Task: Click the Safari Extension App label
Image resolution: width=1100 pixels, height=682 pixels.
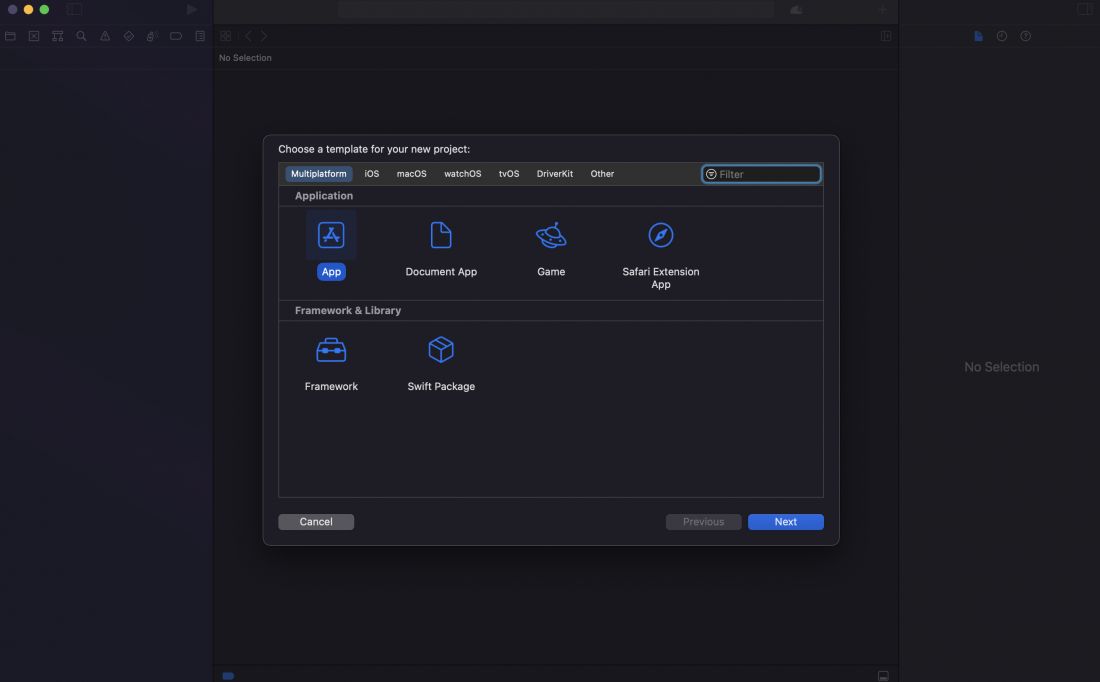Action: [660, 278]
